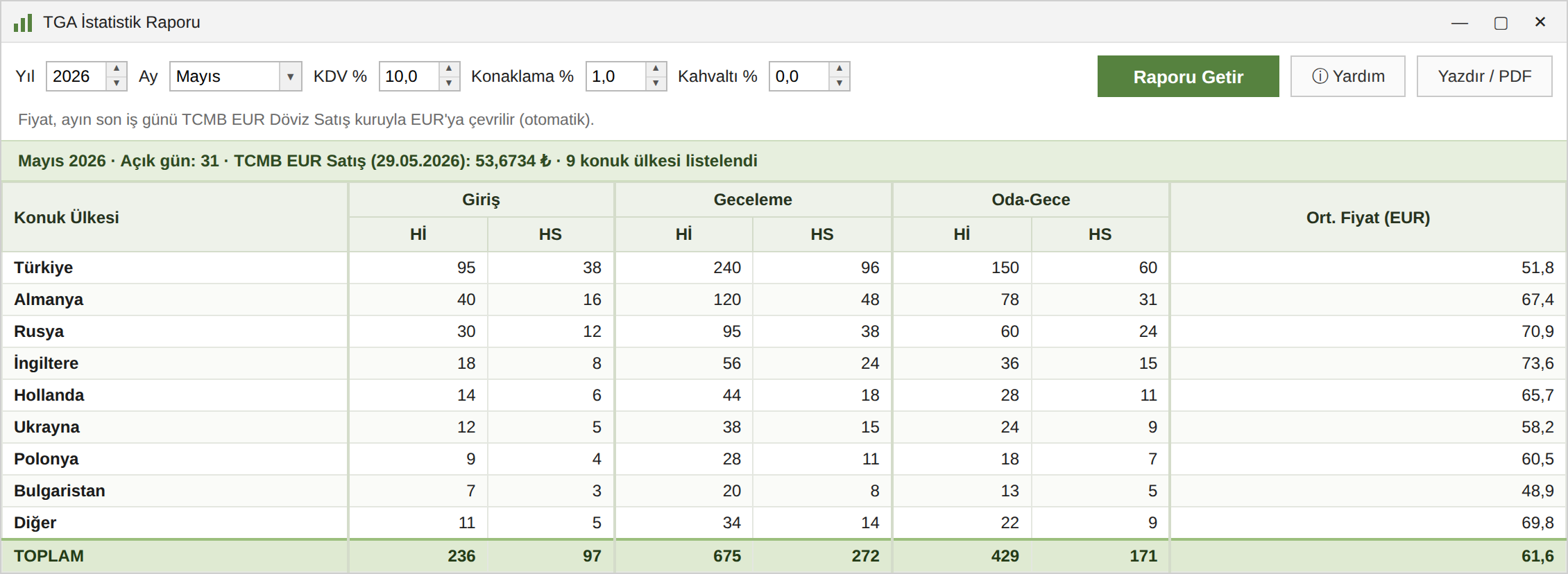The image size is (1568, 574).
Task: Click Bulgaristan average price 48,9
Action: pyautogui.click(x=1537, y=491)
